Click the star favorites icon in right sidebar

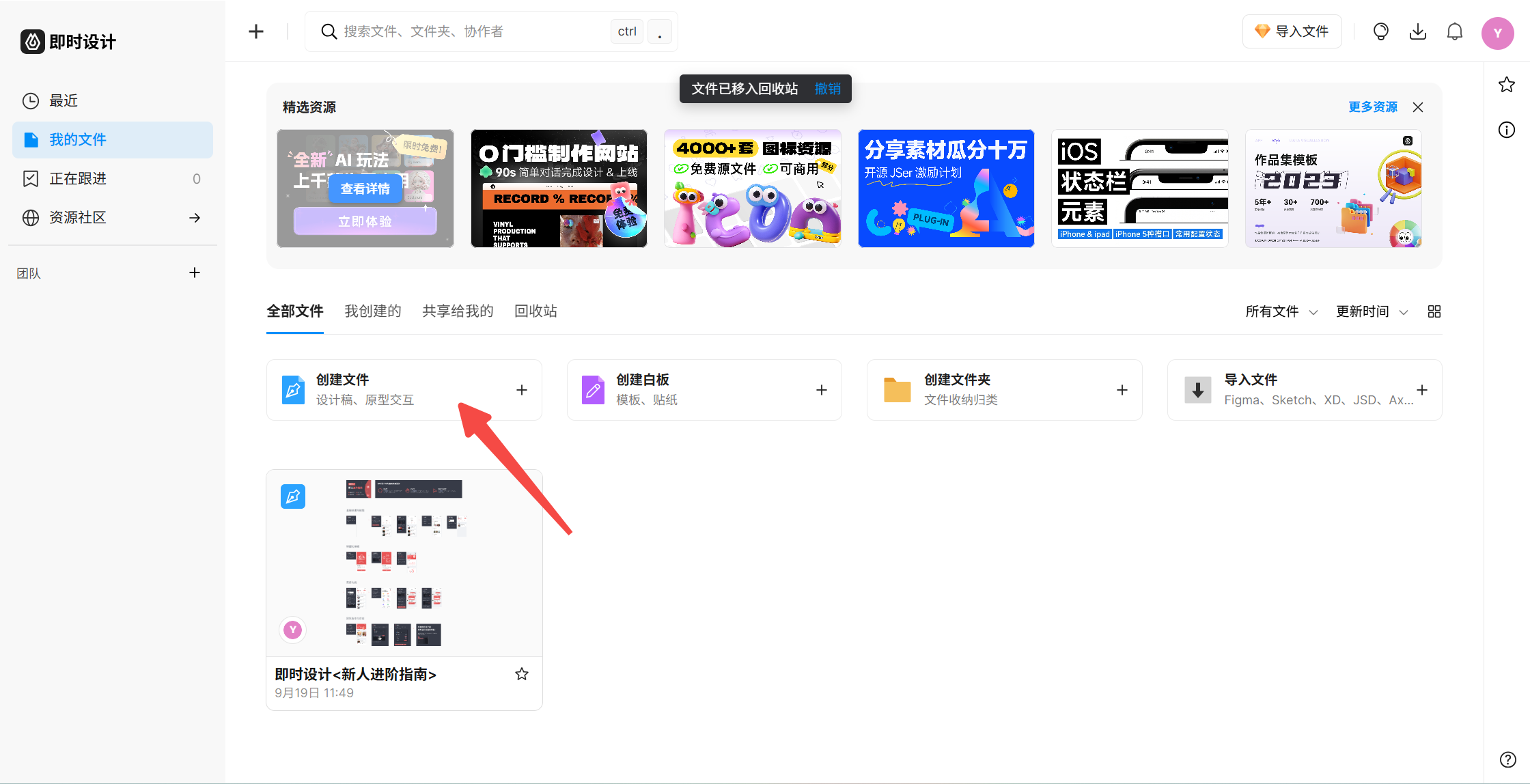tap(1507, 85)
